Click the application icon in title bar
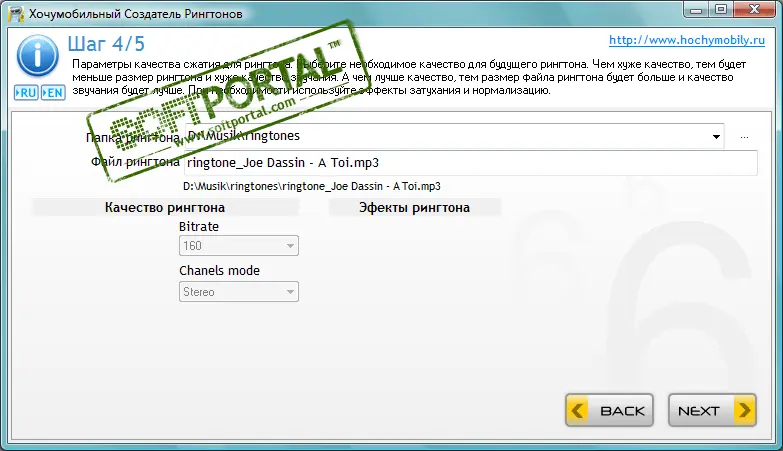The height and width of the screenshot is (451, 783). tap(16, 14)
